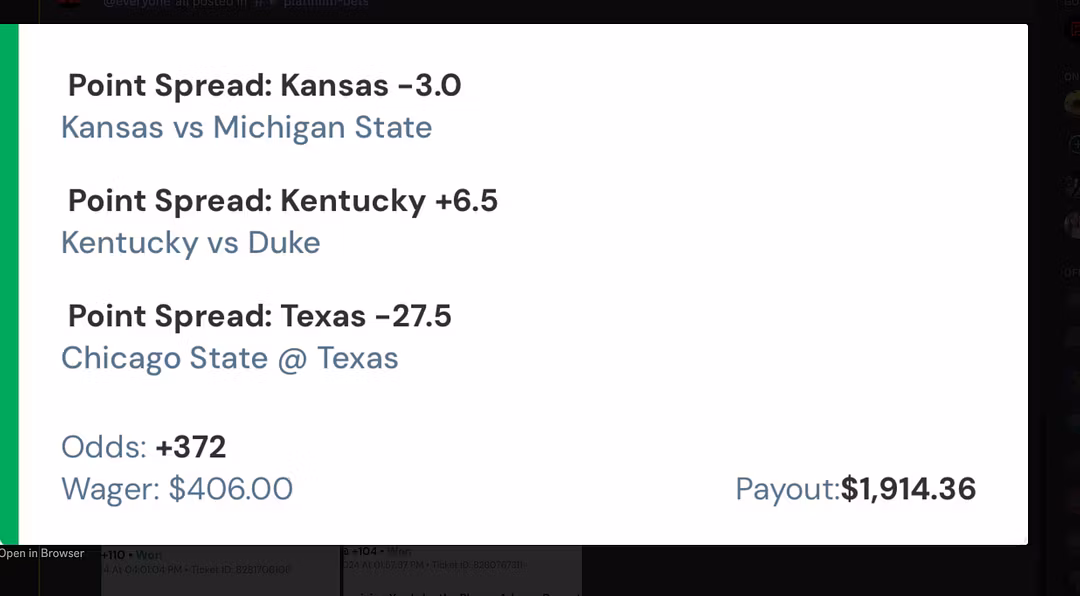The image size is (1080, 596).
Task: Click the dimmed platinum-bets channel mention
Action: point(322,5)
